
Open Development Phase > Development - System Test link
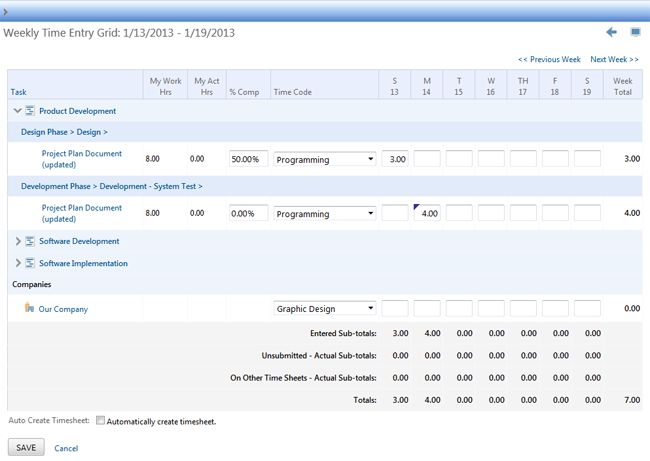click(x=112, y=186)
